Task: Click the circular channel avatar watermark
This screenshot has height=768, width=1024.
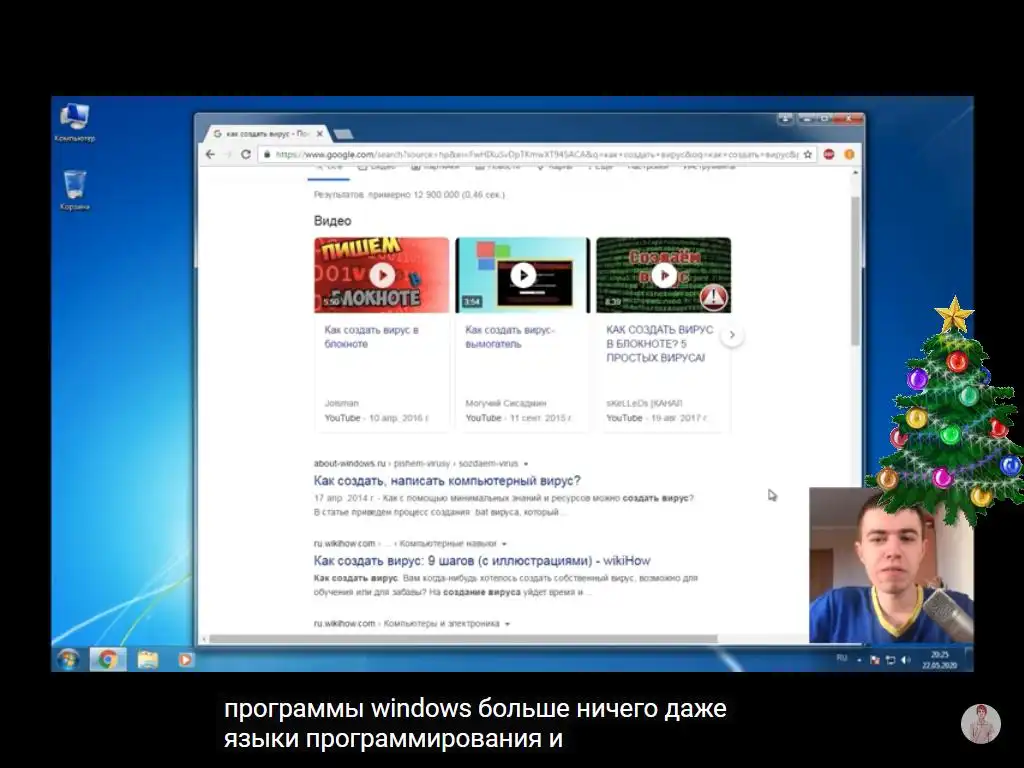Action: click(980, 724)
